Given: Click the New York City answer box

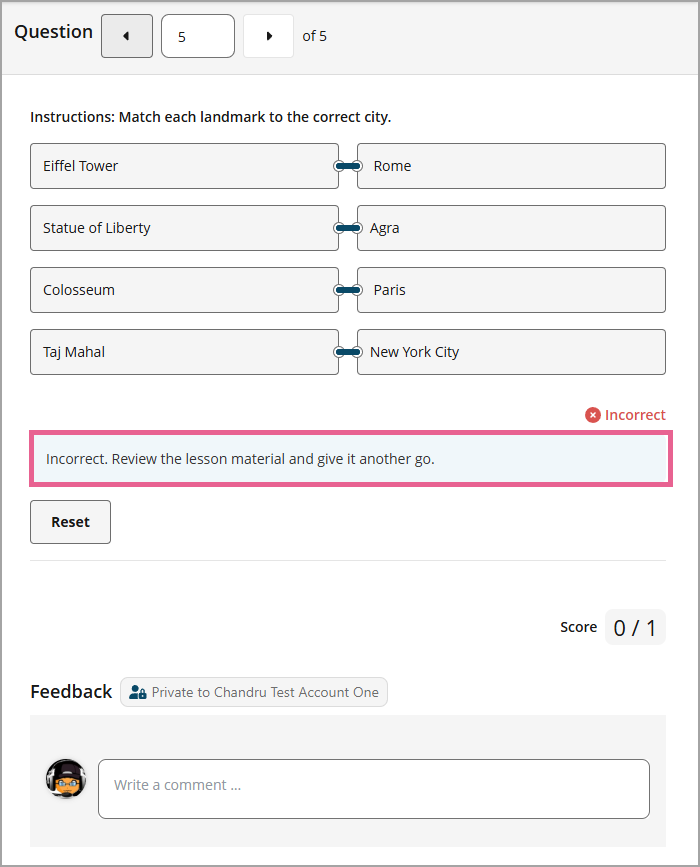Looking at the screenshot, I should click(511, 352).
